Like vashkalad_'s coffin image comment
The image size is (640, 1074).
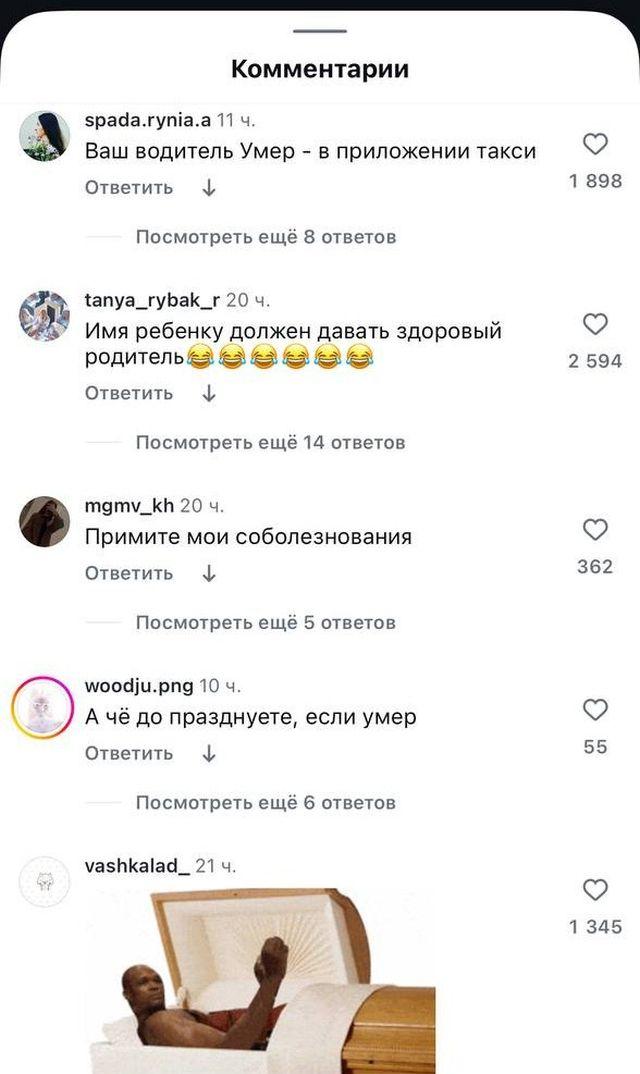tap(595, 890)
